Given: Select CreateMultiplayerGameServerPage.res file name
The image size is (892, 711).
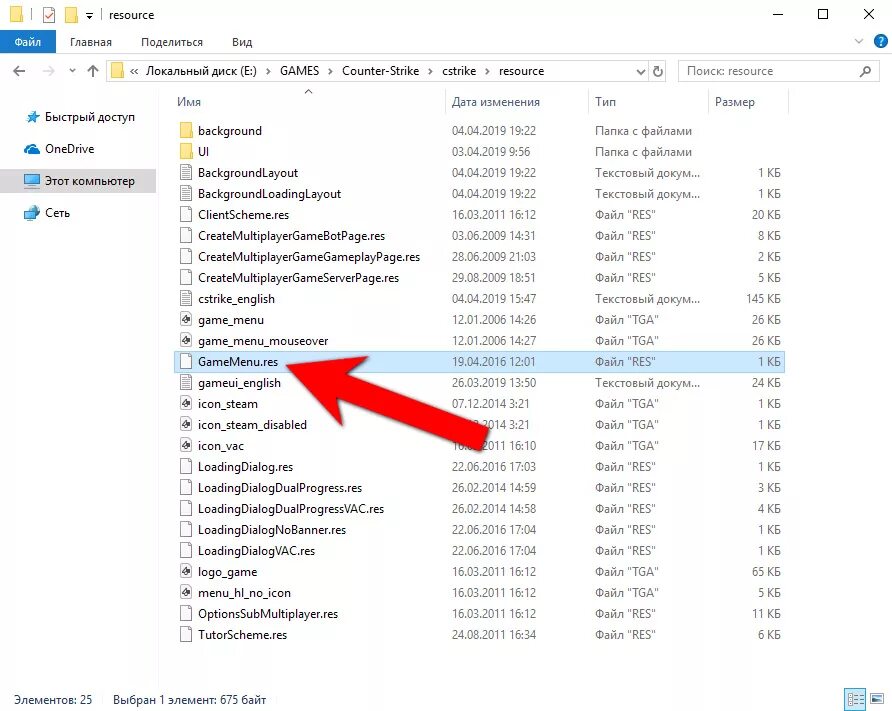Looking at the screenshot, I should 298,278.
